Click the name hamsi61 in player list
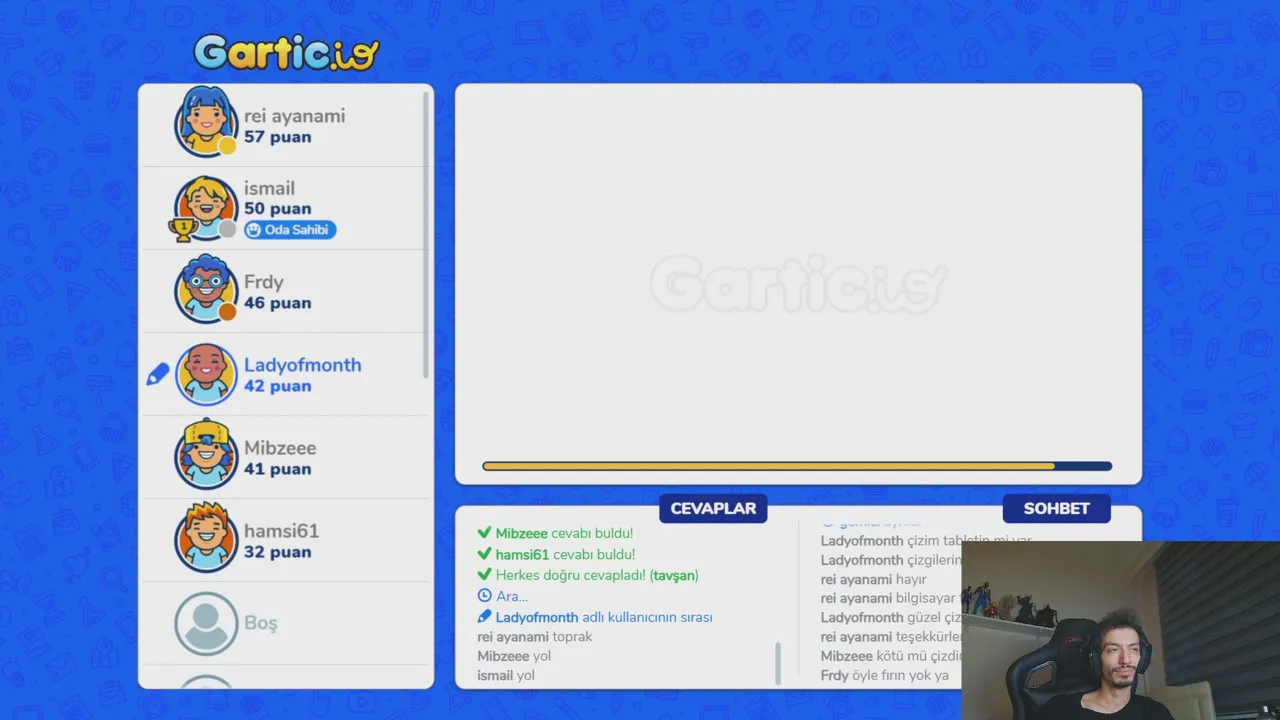This screenshot has width=1280, height=720. [282, 531]
